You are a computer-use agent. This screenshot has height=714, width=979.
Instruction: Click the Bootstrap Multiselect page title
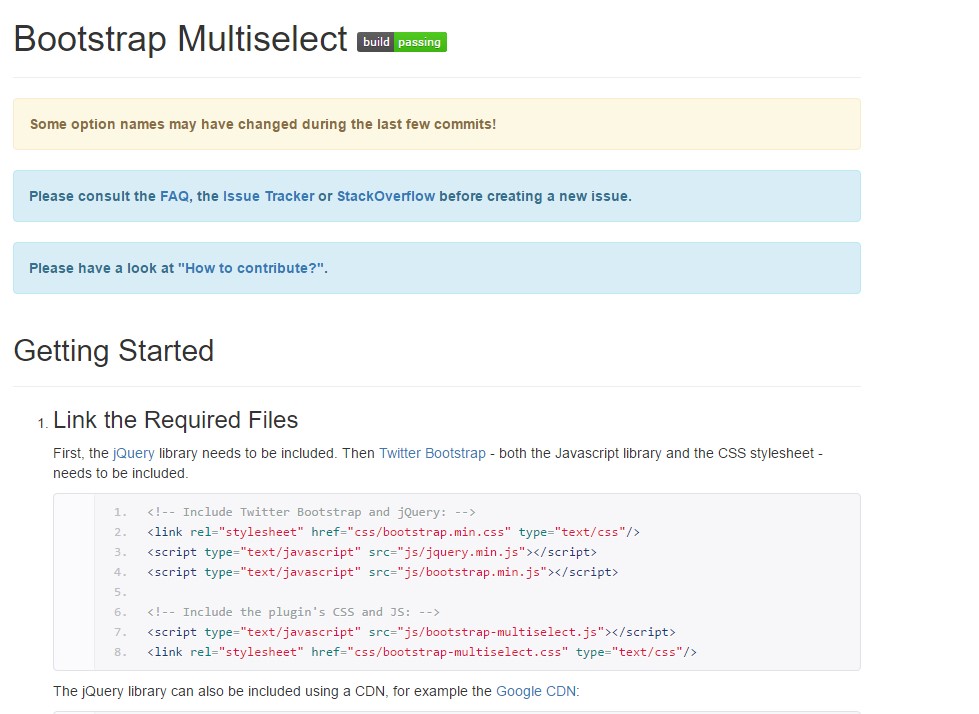point(180,39)
